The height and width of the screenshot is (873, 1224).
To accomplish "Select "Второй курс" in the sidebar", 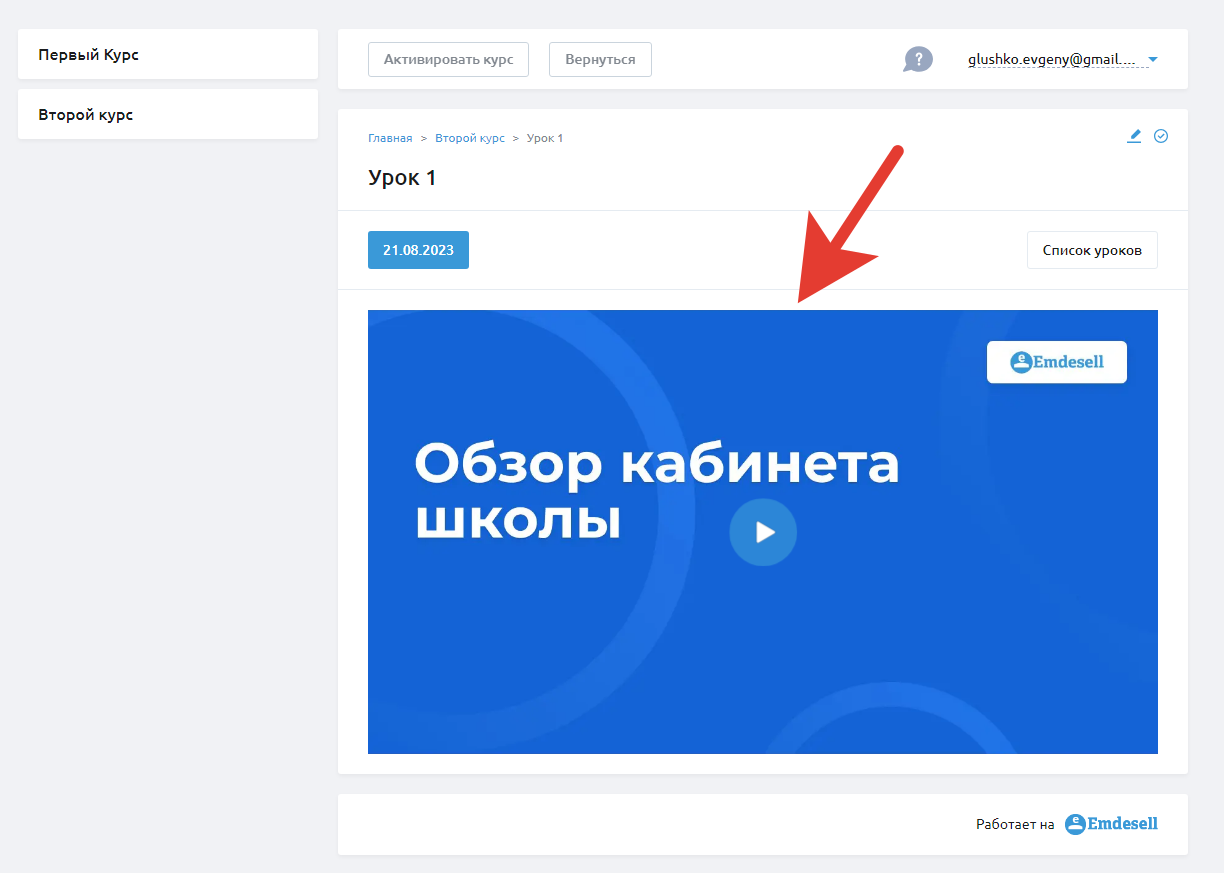I will [168, 114].
